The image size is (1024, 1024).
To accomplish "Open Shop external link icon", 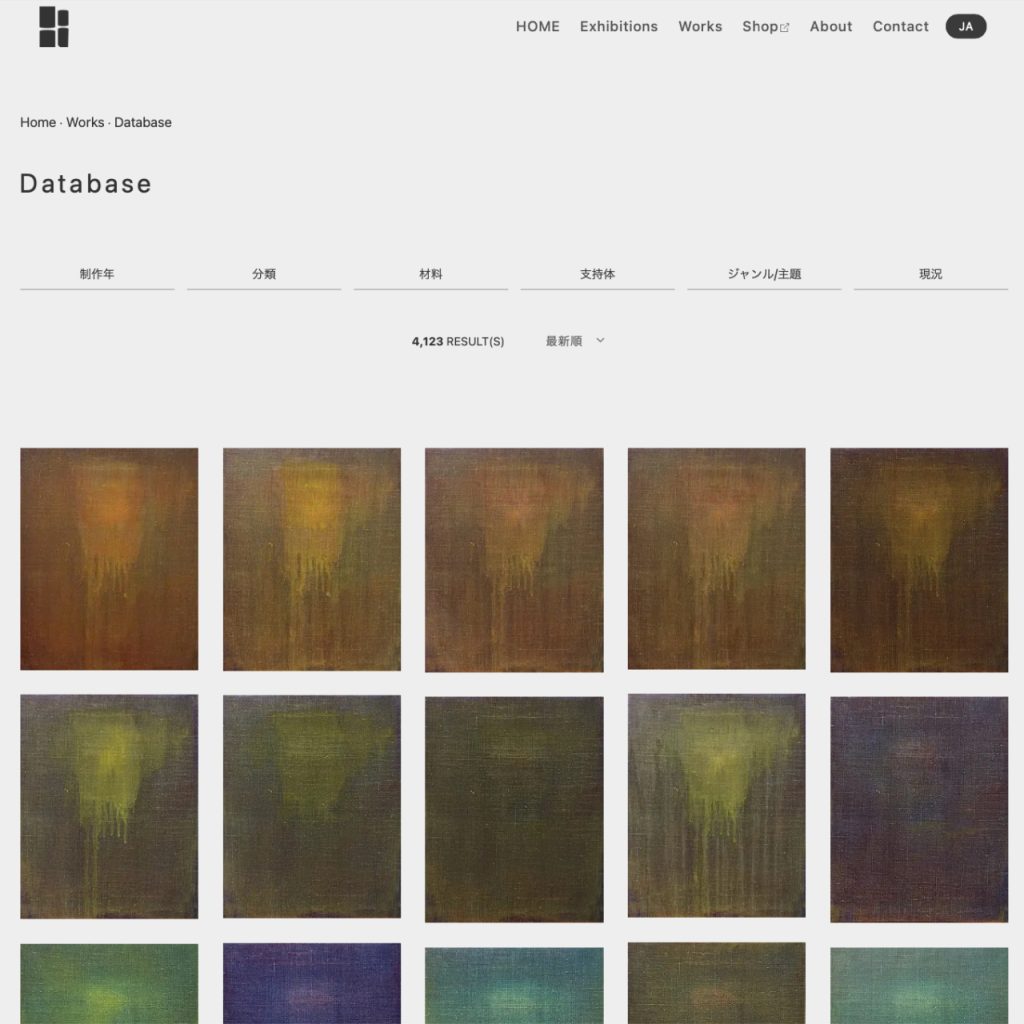I will point(784,27).
